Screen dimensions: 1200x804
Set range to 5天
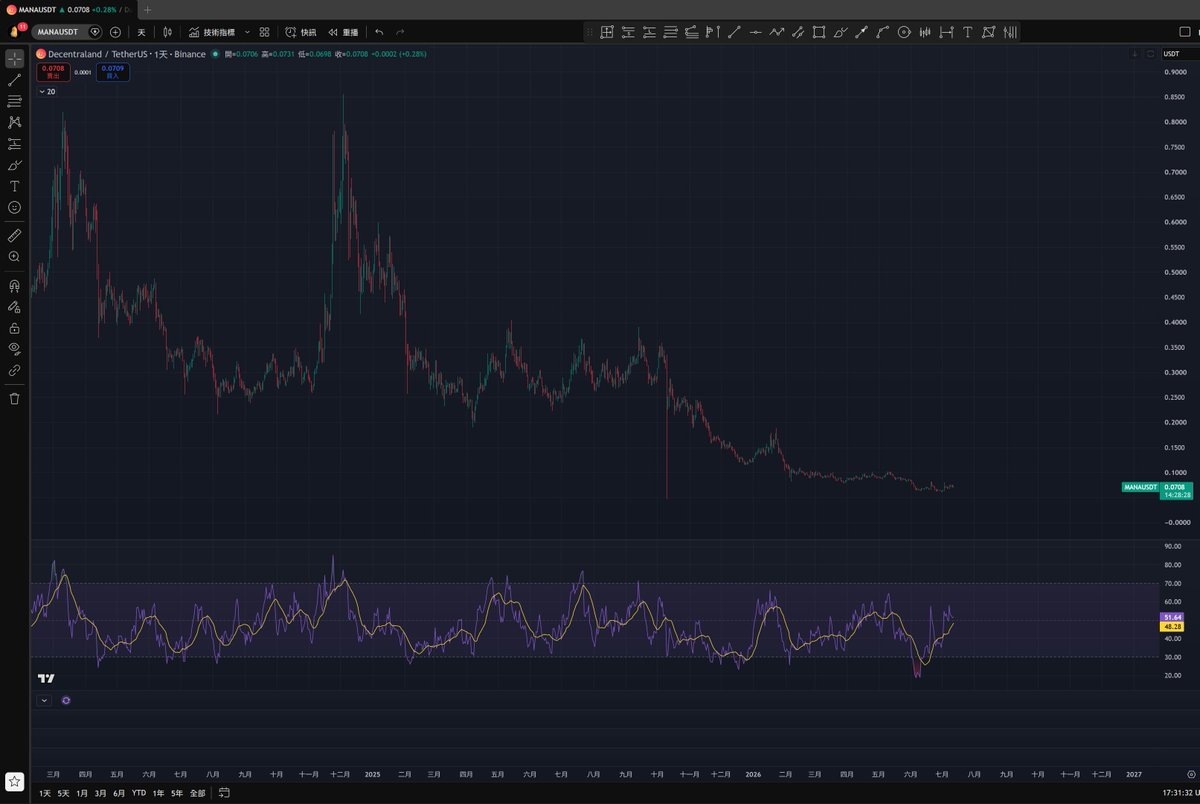(64, 792)
